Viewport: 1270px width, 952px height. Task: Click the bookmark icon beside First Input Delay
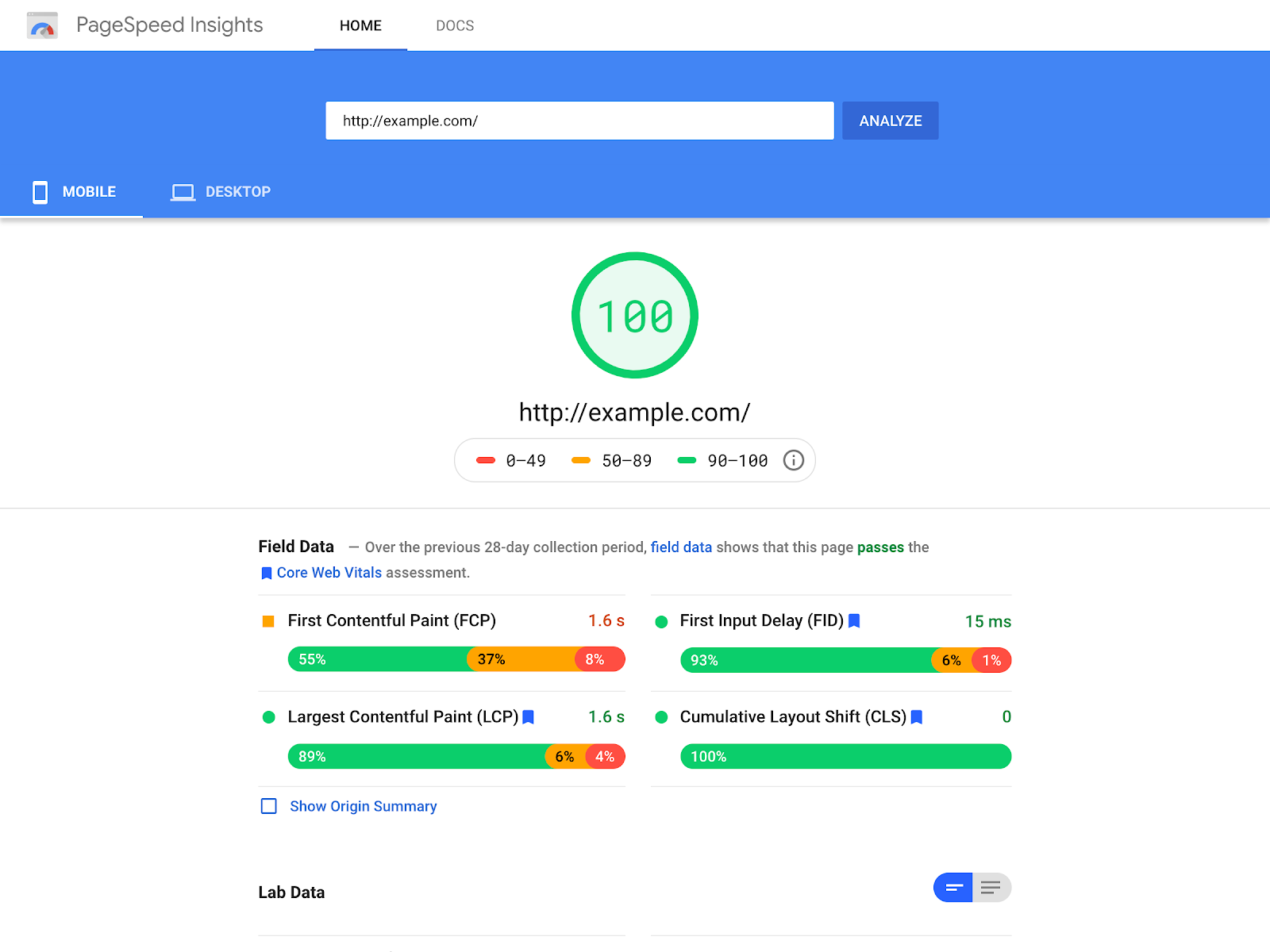pos(854,621)
